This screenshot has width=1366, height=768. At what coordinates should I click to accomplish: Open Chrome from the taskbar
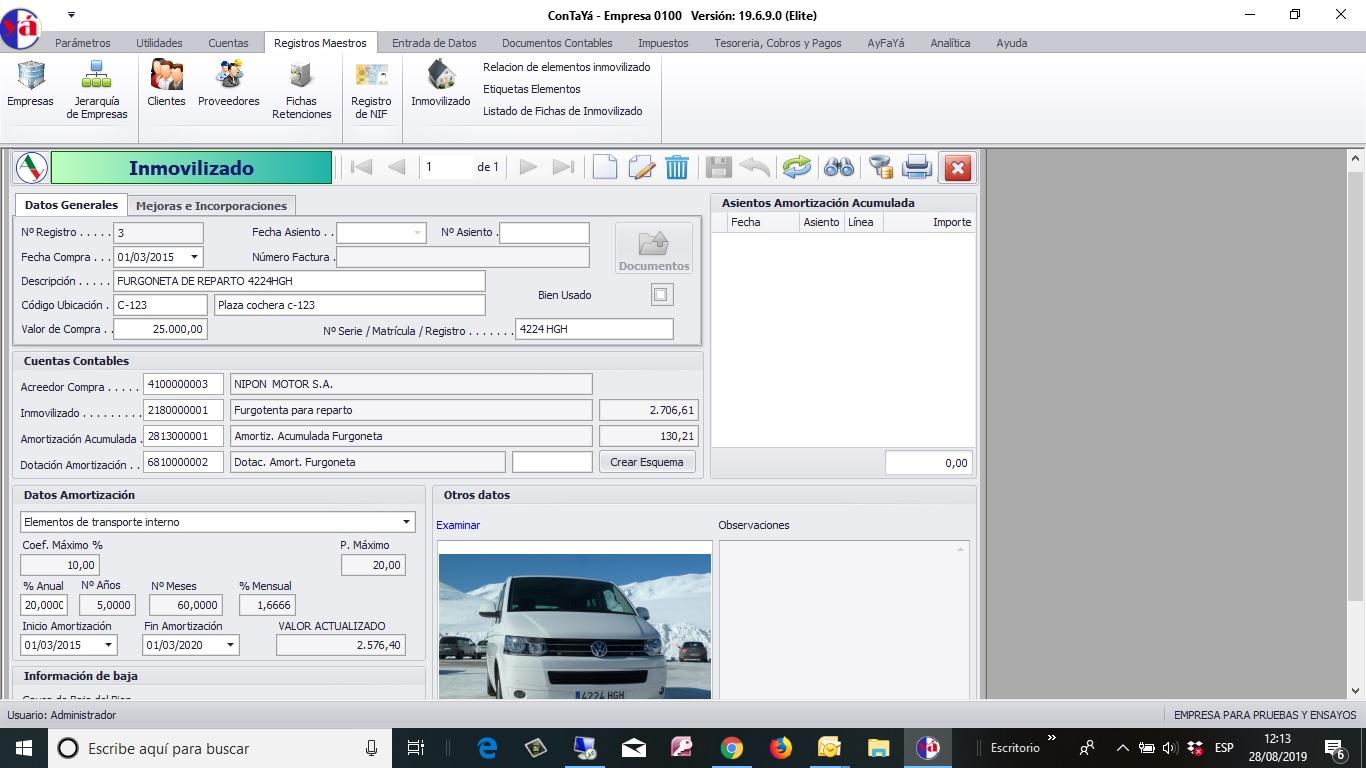pyautogui.click(x=732, y=748)
